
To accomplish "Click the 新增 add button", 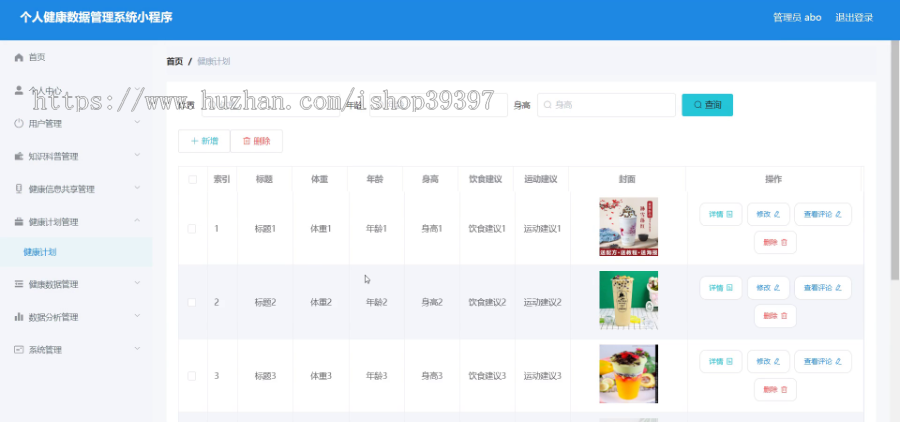I will point(204,141).
